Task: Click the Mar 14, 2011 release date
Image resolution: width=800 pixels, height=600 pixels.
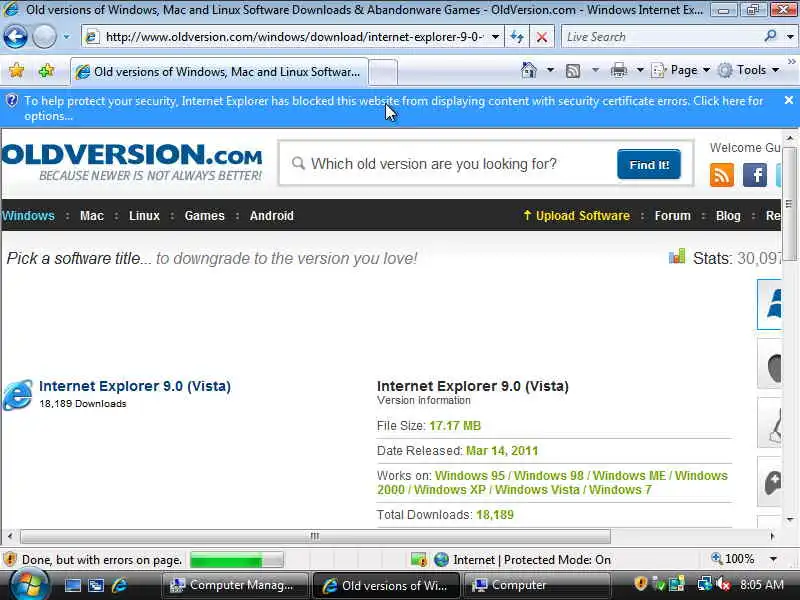Action: tap(502, 451)
